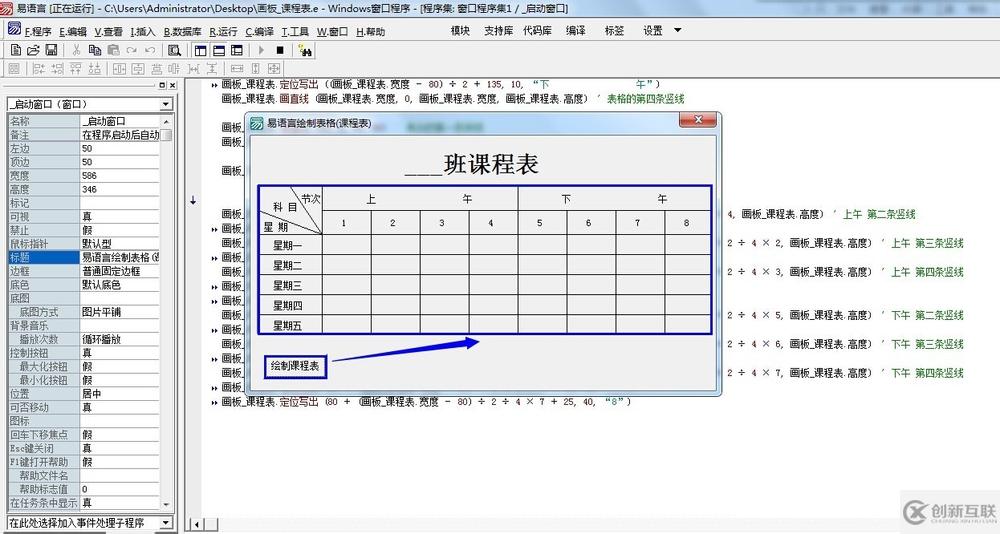Click the 鼠标指针 value 默认型

[119, 244]
